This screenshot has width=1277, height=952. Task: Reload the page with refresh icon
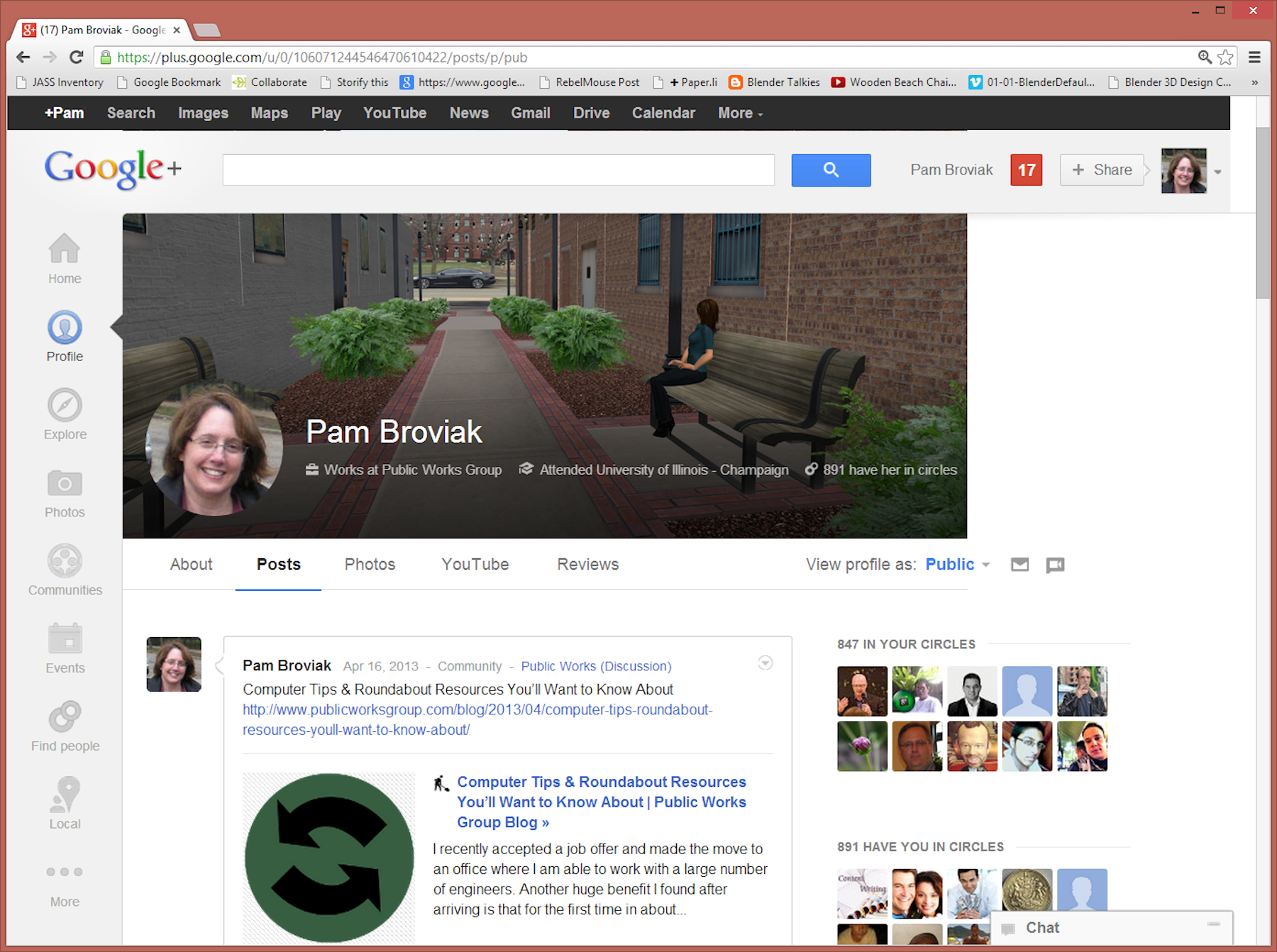pyautogui.click(x=77, y=57)
